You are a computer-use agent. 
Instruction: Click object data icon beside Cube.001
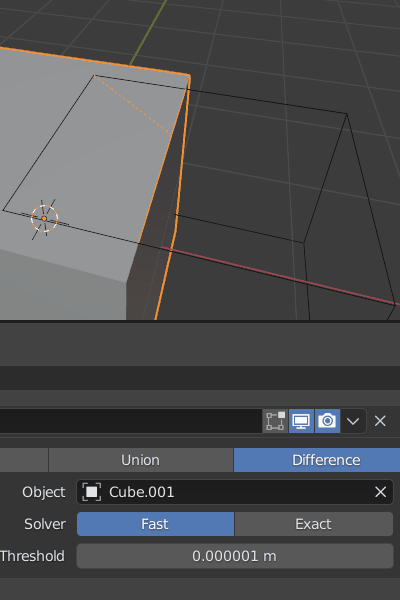(91, 492)
